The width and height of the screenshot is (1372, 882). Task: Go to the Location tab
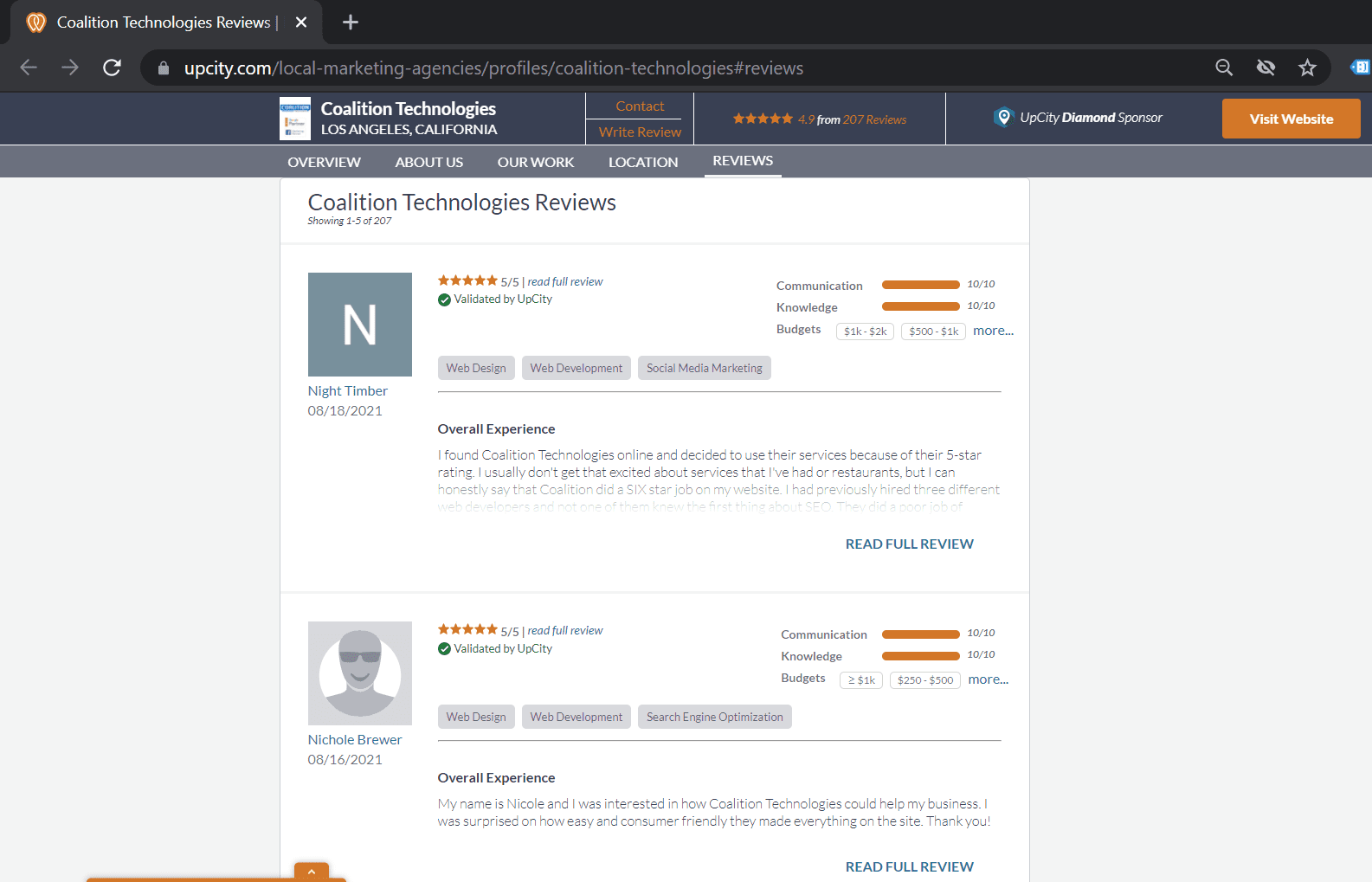(x=642, y=162)
